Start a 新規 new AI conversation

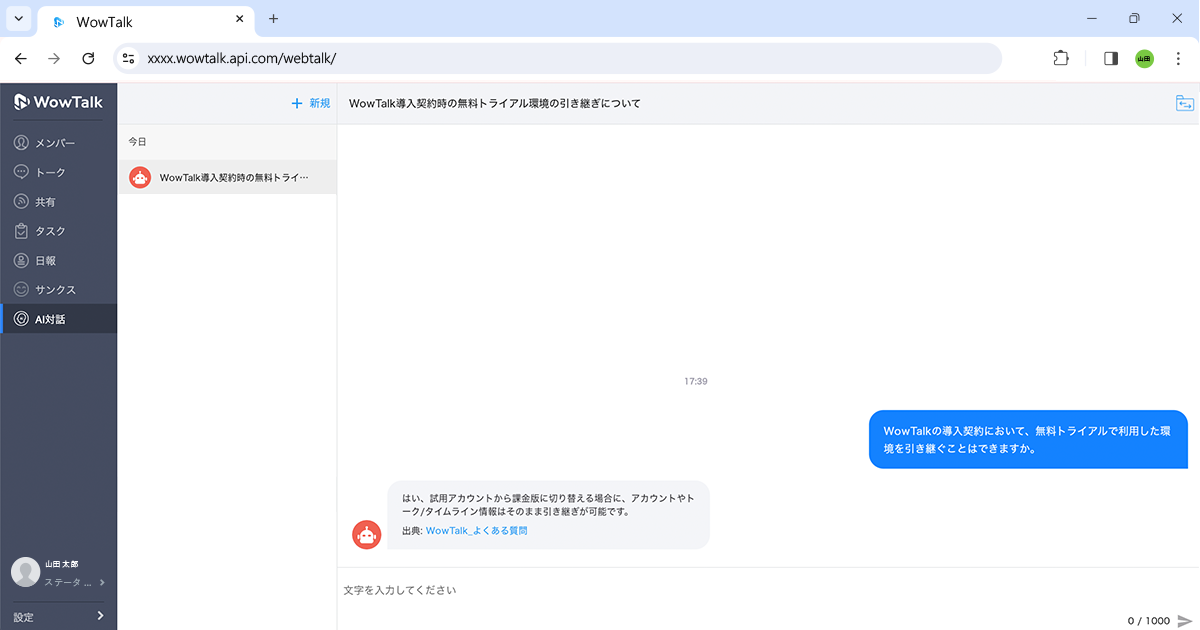click(310, 103)
